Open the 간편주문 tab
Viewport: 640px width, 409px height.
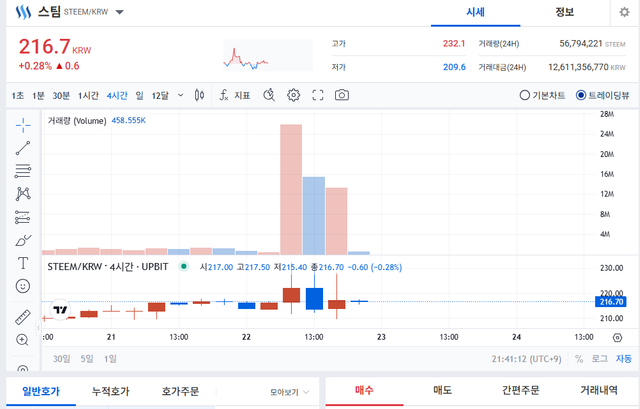pyautogui.click(x=520, y=391)
